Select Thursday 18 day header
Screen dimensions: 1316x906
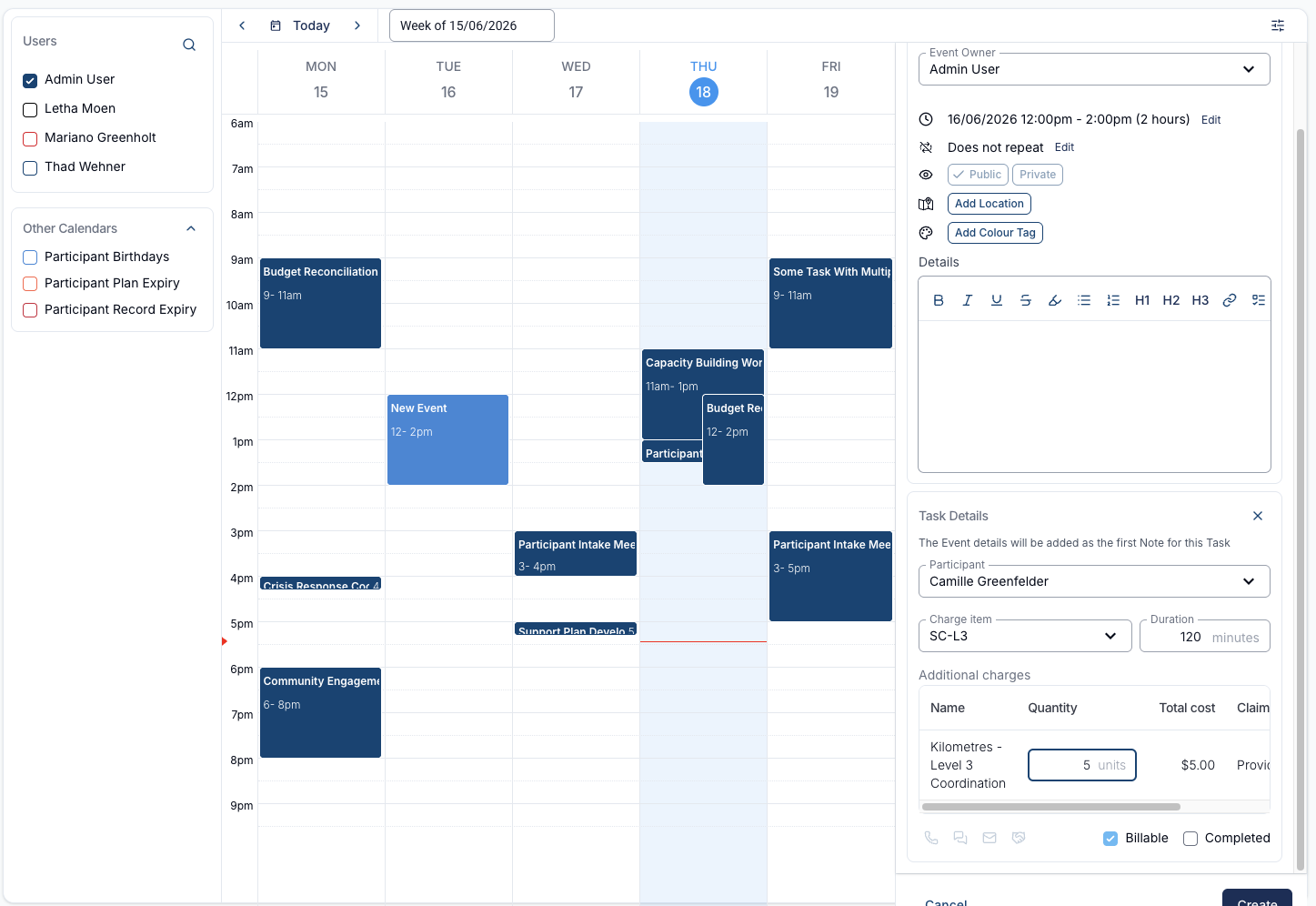click(703, 82)
